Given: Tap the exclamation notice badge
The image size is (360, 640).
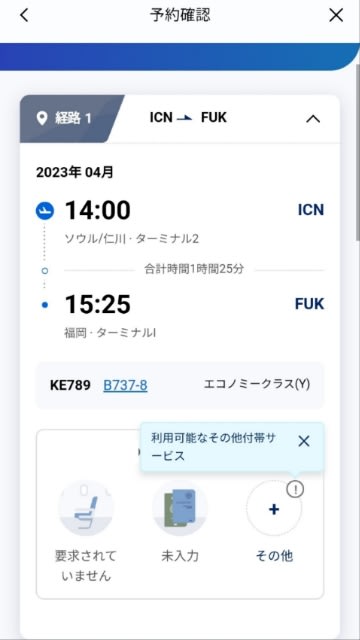Looking at the screenshot, I should point(295,490).
